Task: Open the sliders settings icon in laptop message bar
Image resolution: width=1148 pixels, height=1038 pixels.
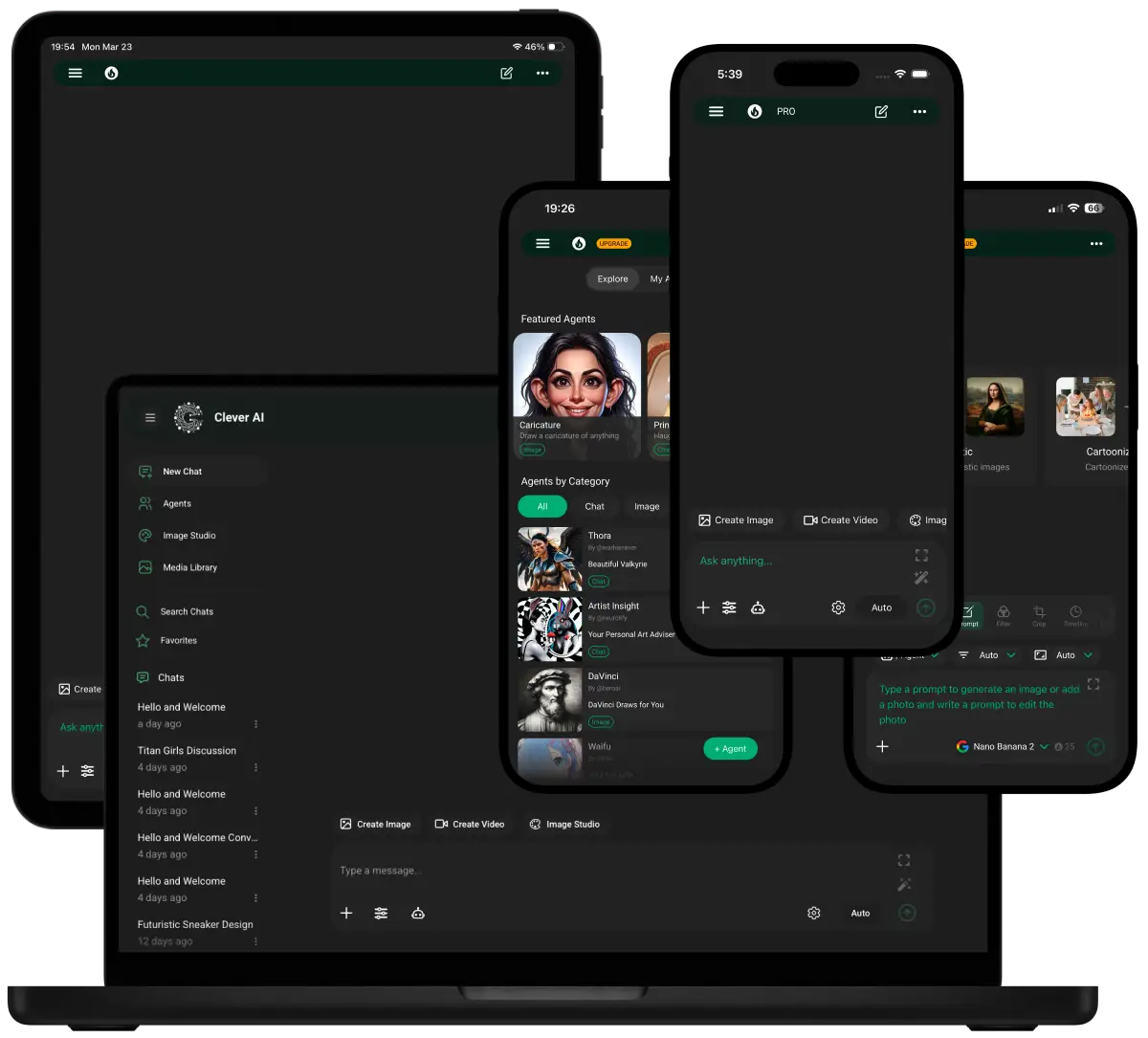Action: pos(381,914)
